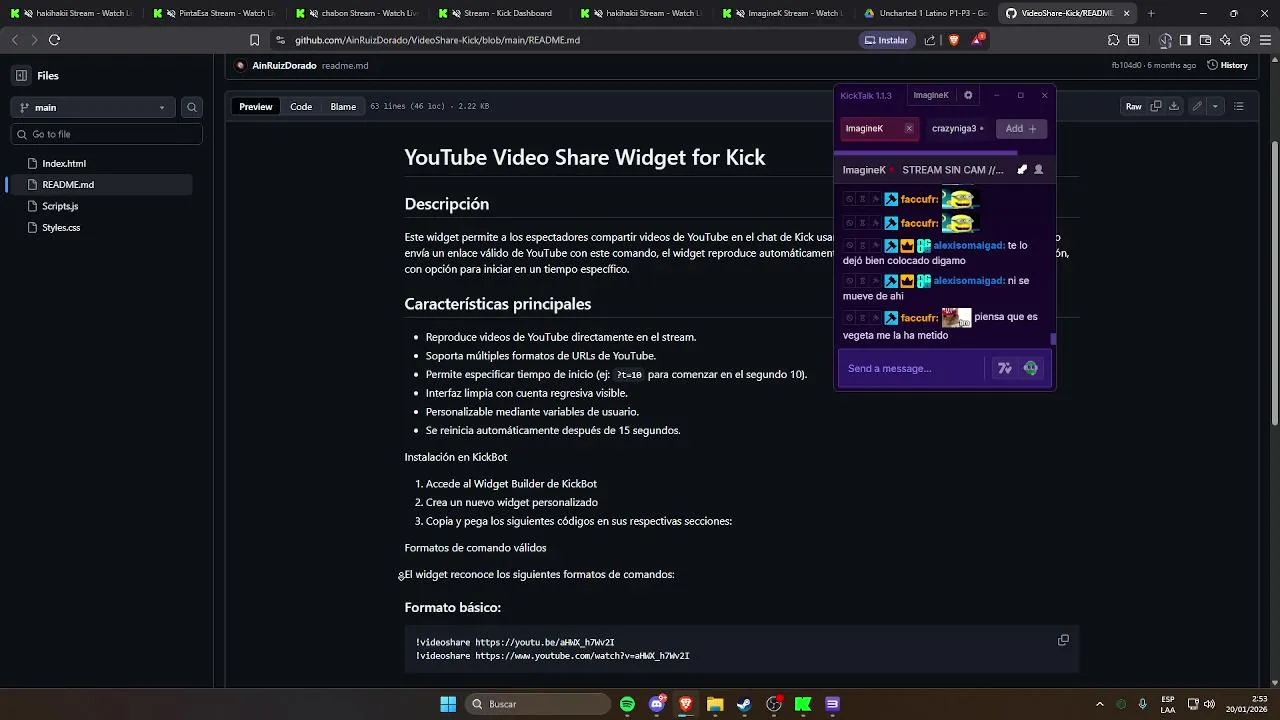Open Scripts.js in the file tree
Image resolution: width=1280 pixels, height=720 pixels.
coord(60,206)
